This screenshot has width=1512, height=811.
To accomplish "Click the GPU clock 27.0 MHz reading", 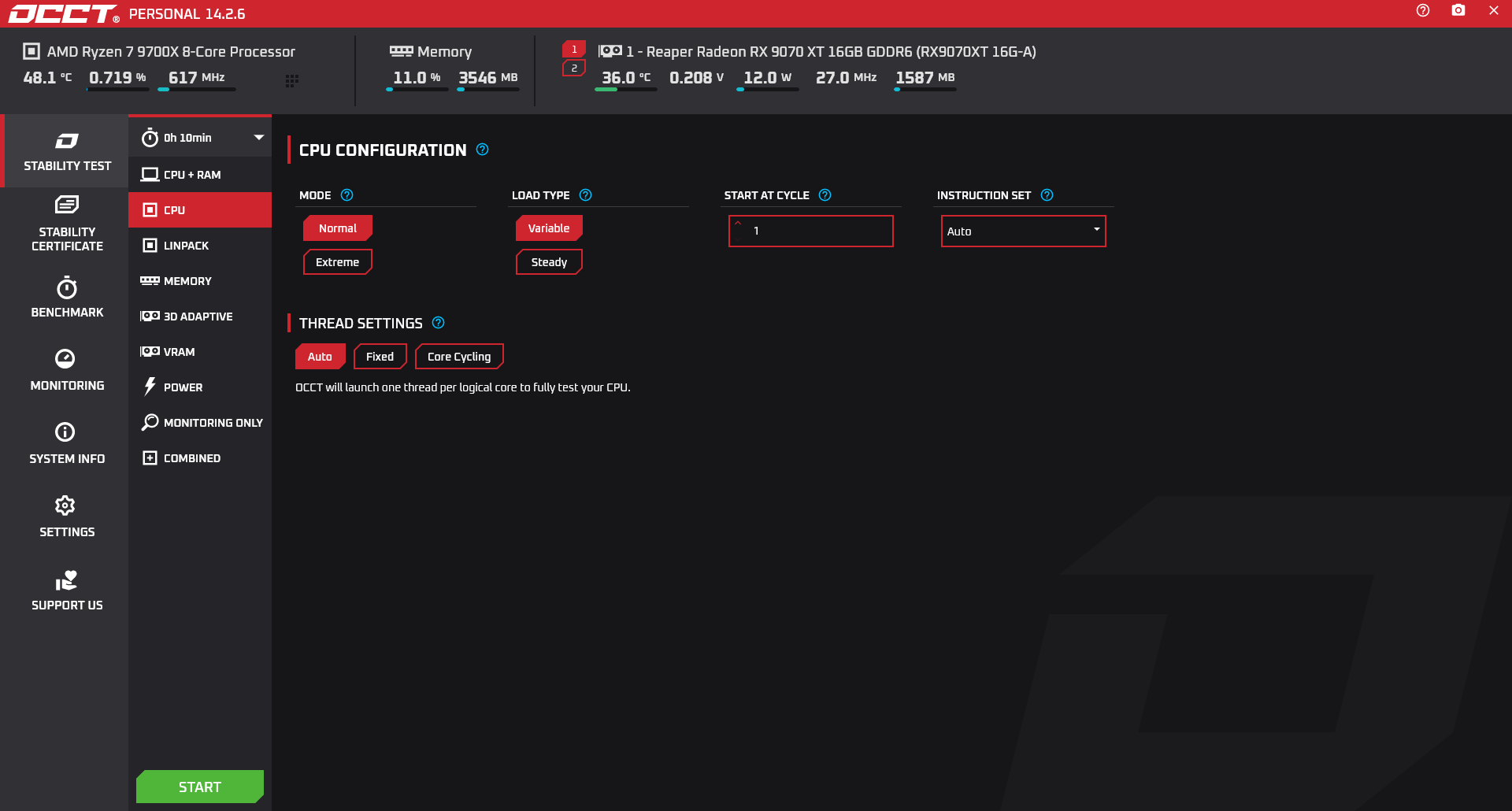I will click(846, 78).
